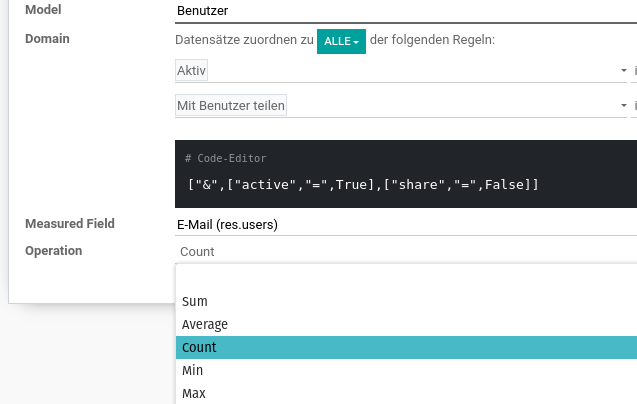637x404 pixels.
Task: Click the Model field containing Benutzer
Action: (x=406, y=11)
